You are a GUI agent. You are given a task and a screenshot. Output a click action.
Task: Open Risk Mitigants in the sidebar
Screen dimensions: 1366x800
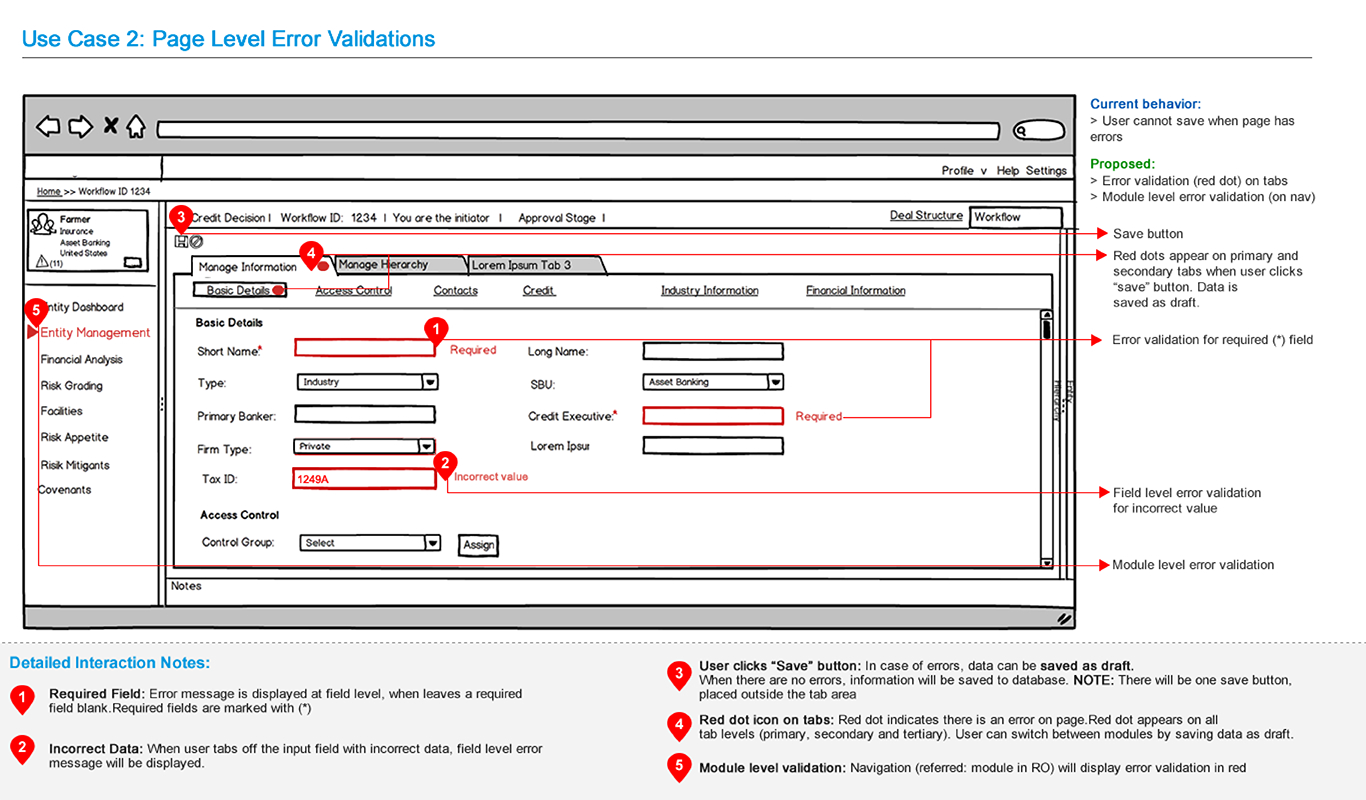pos(75,465)
